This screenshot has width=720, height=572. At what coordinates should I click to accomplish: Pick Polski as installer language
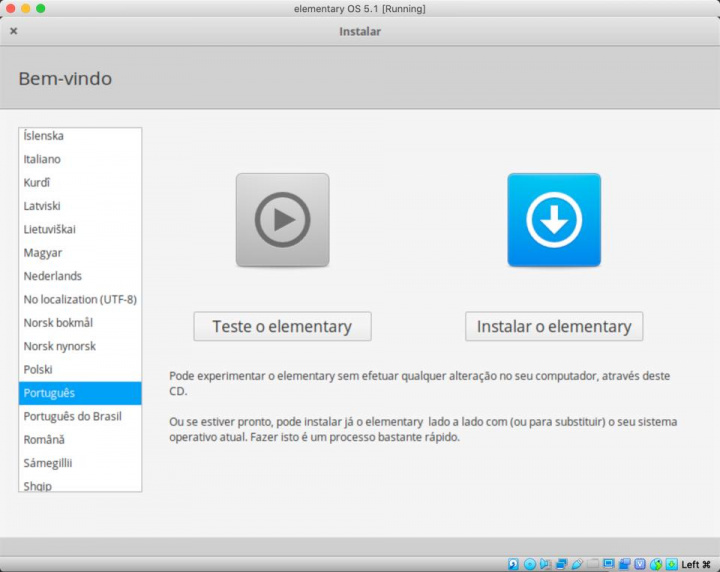(38, 370)
